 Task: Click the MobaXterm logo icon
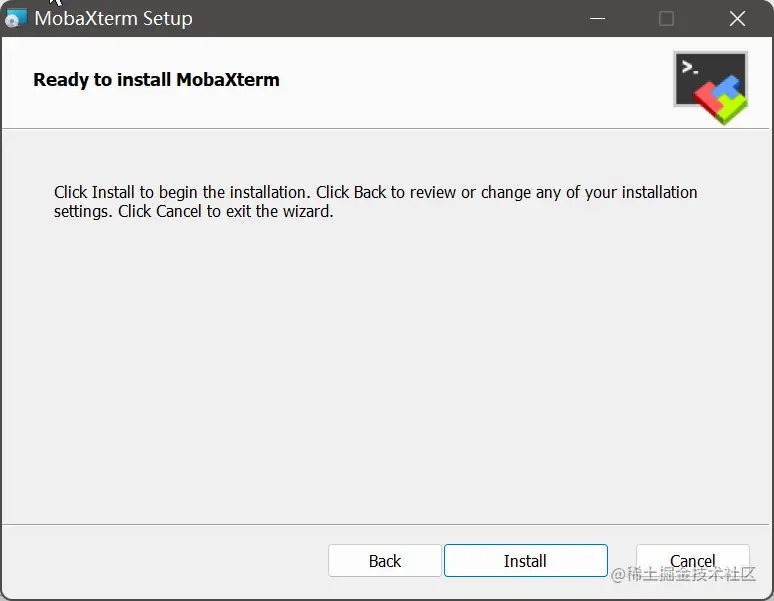[711, 88]
